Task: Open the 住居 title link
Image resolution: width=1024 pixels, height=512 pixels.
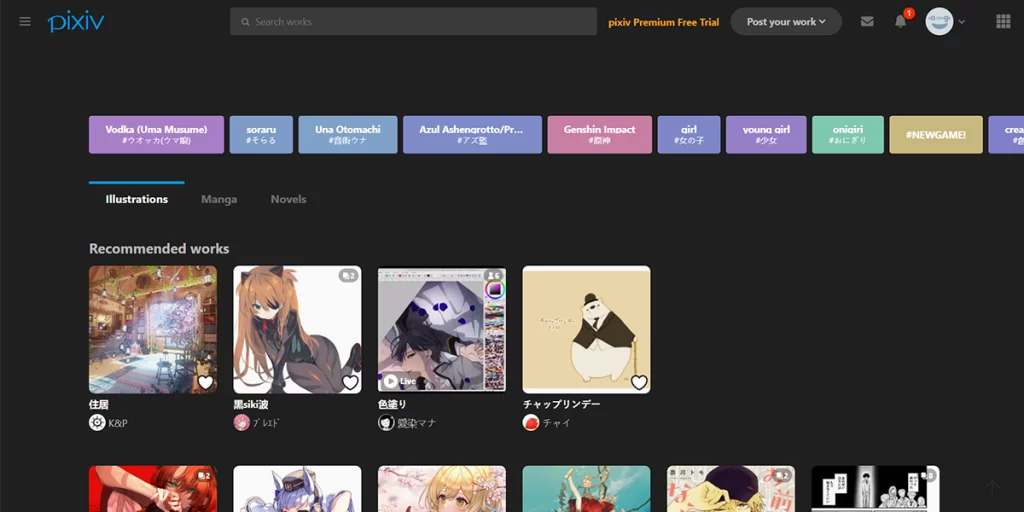Action: pos(99,404)
